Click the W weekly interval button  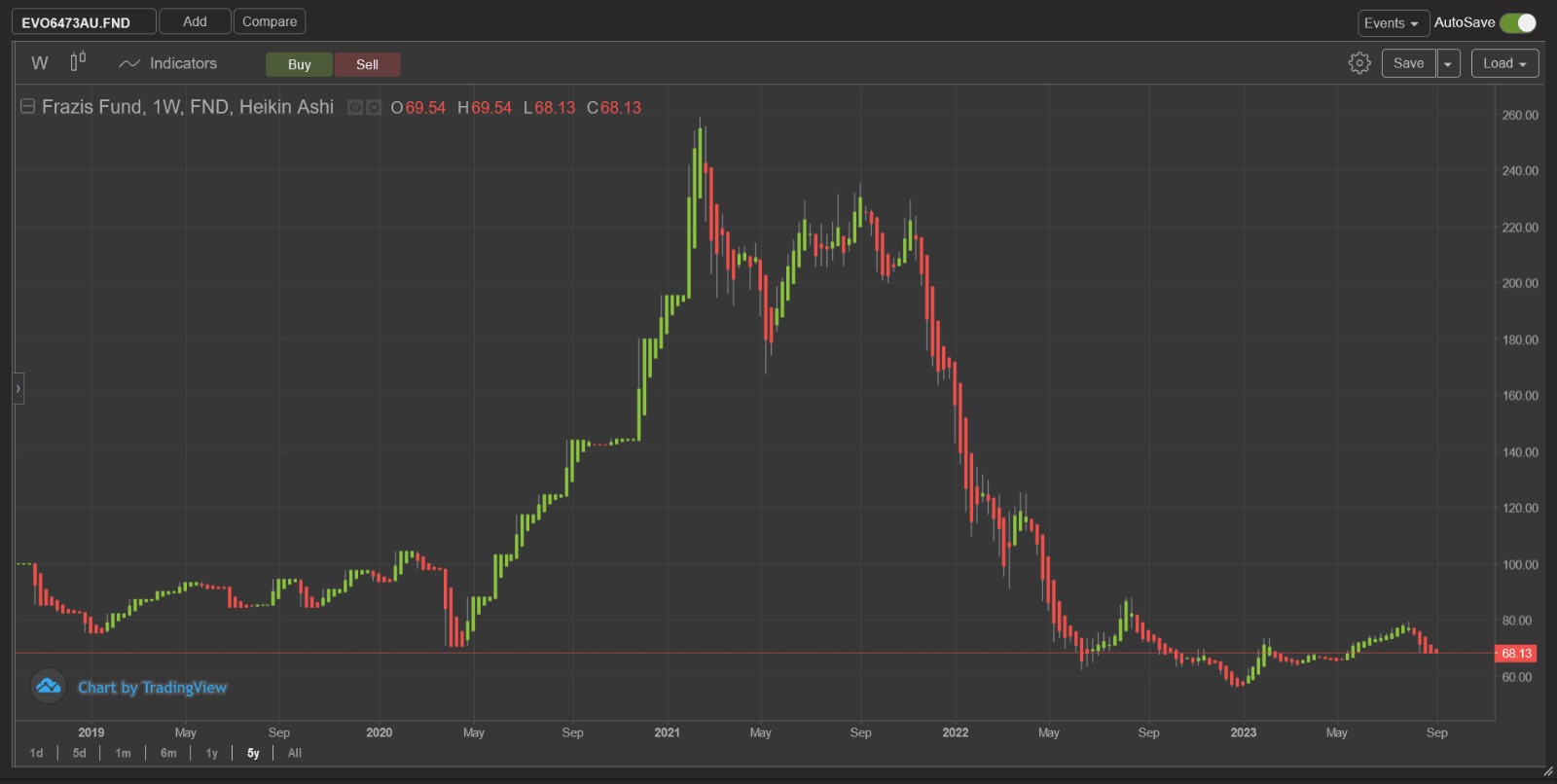click(x=39, y=63)
